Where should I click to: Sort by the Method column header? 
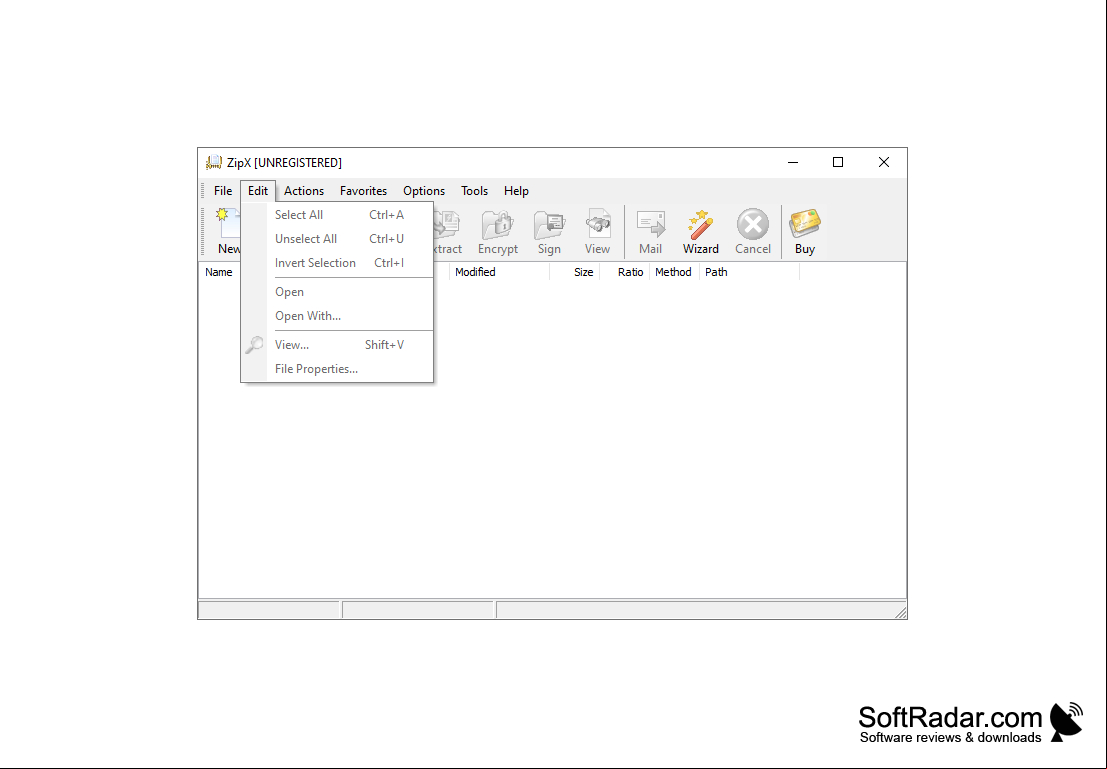(674, 272)
